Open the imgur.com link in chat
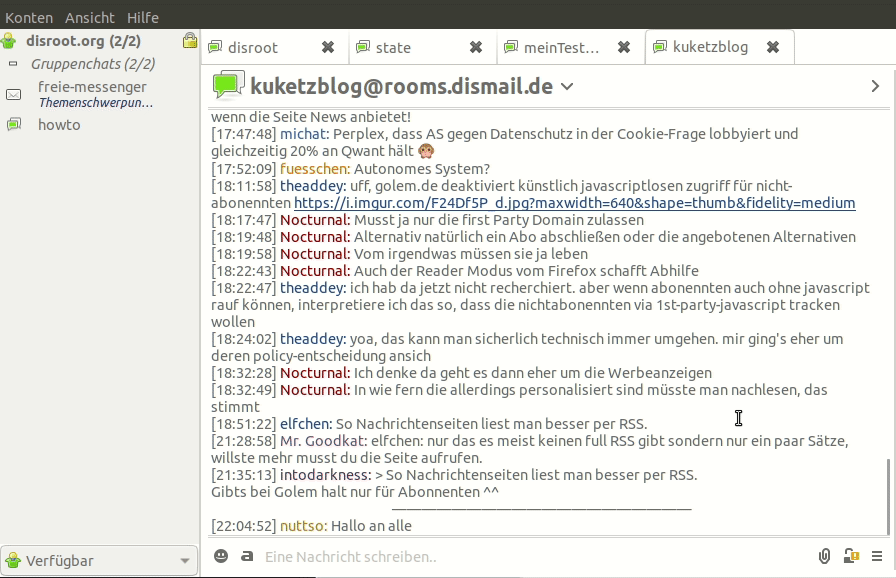896x578 pixels. coord(574,203)
